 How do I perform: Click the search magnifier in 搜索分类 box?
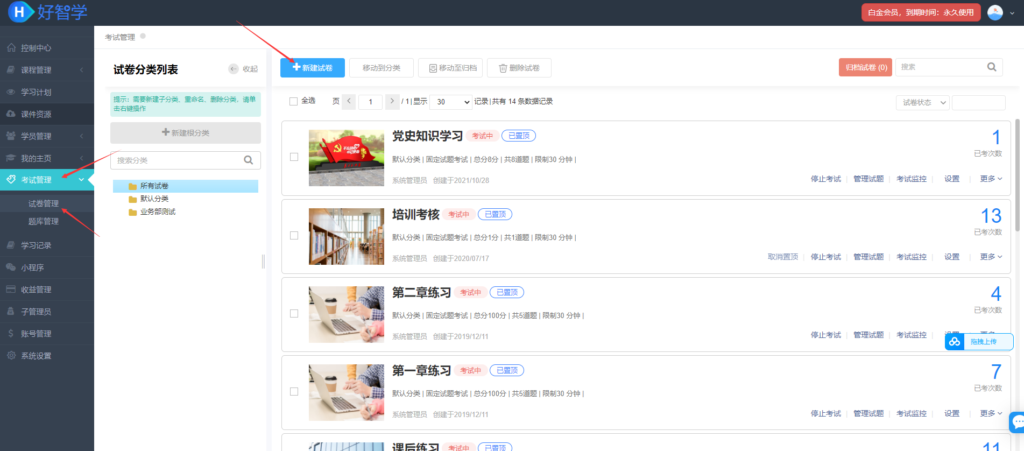248,160
